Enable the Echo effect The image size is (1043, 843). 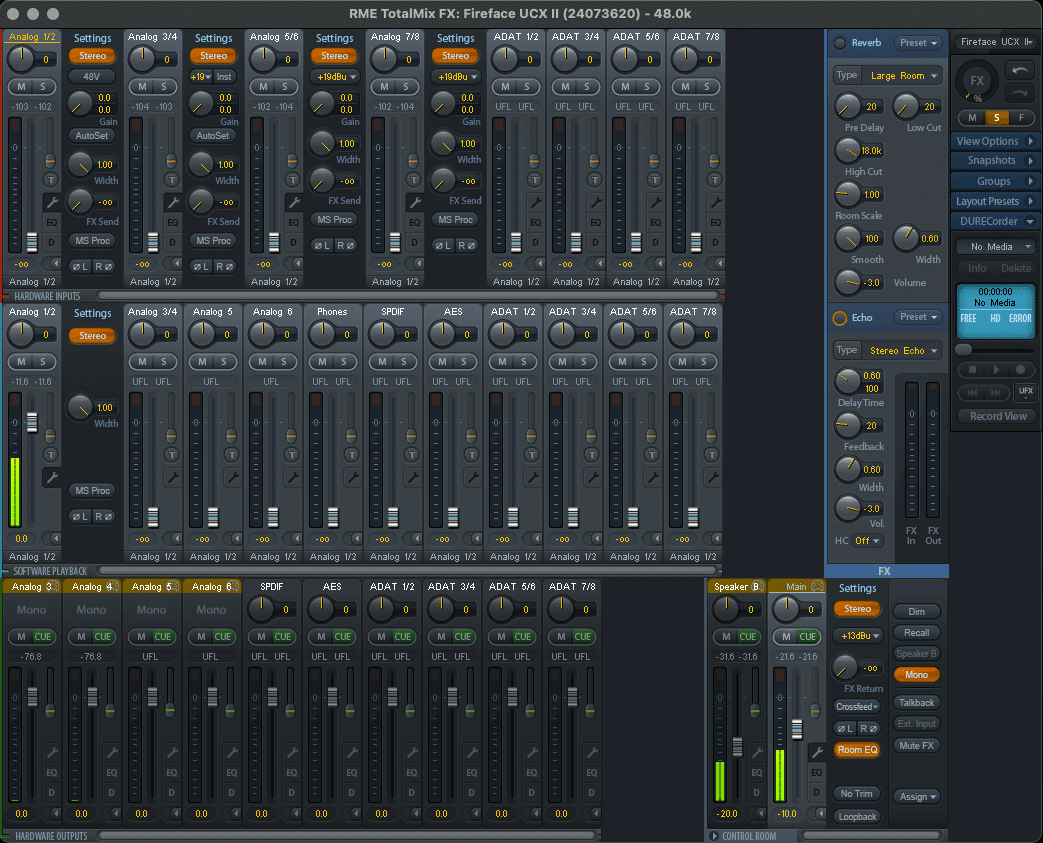[x=840, y=318]
